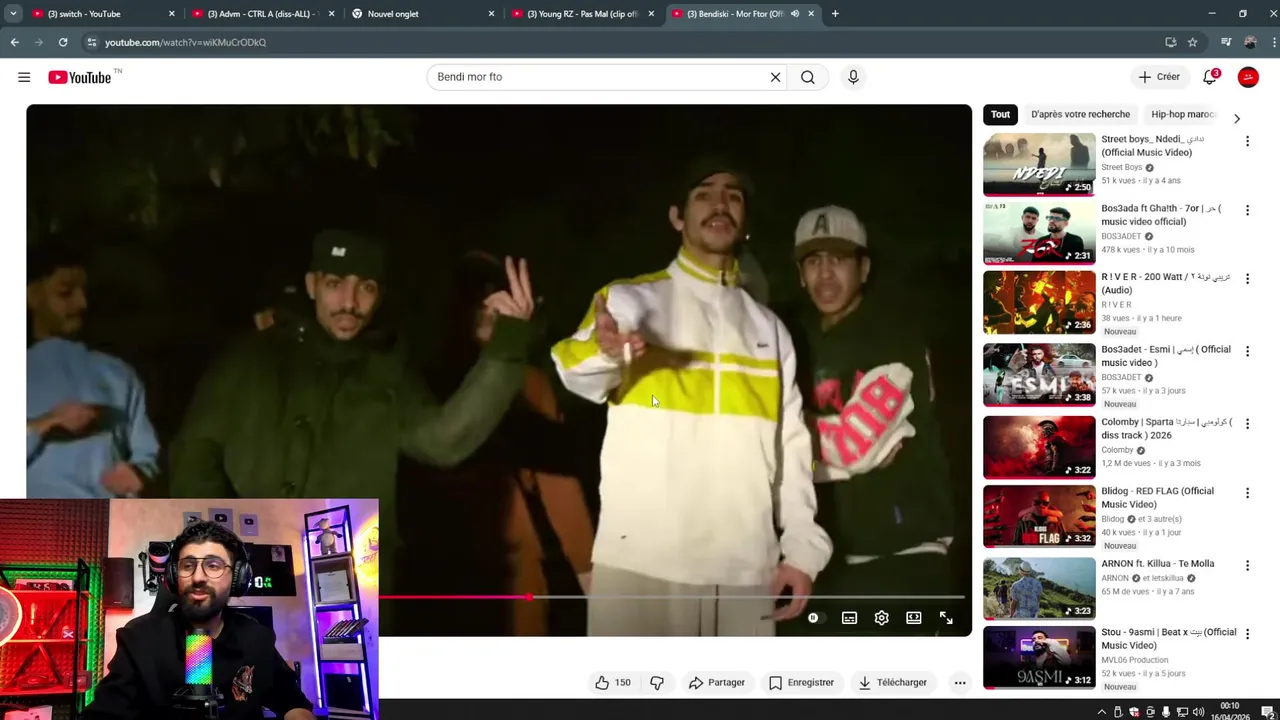
Task: Open the YouTube hamburger guide menu
Action: [24, 77]
